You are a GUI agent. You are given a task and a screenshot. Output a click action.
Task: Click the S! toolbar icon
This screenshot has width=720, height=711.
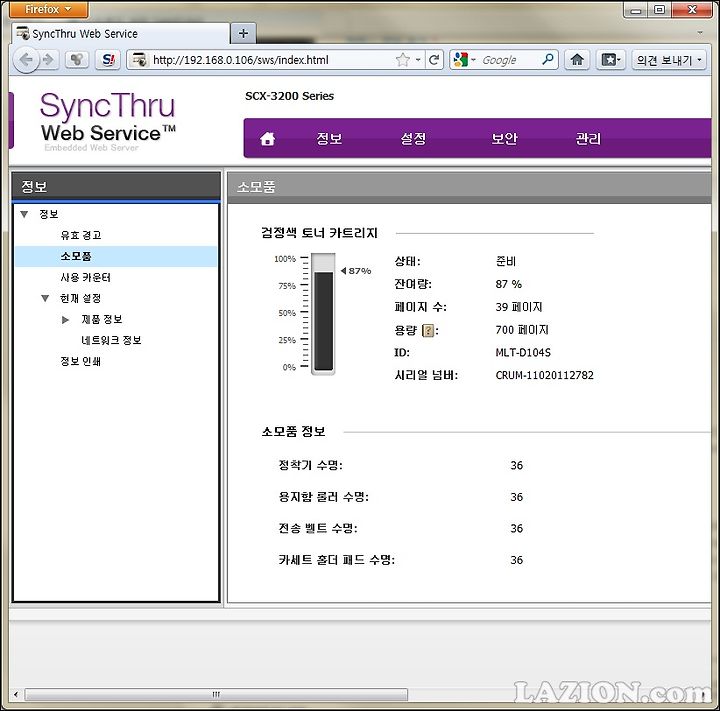[x=108, y=60]
